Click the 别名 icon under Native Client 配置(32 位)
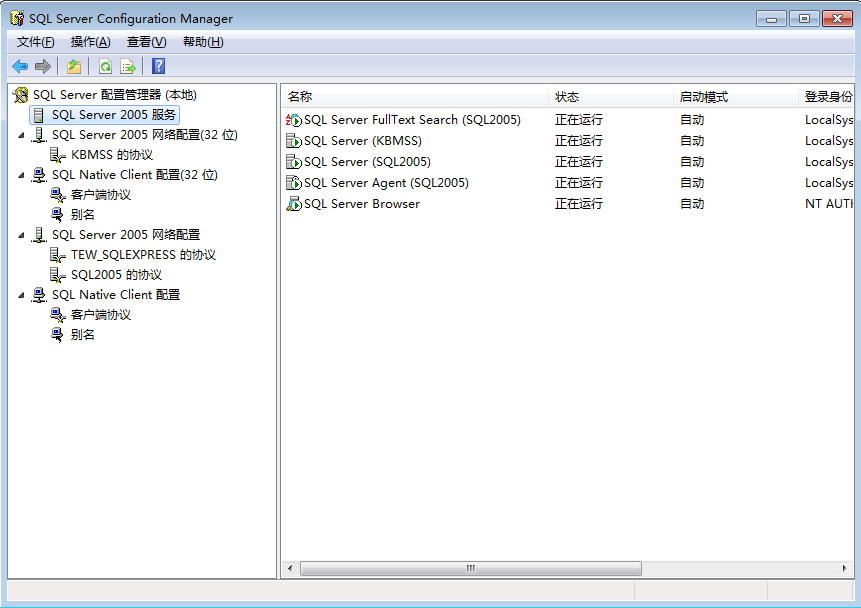This screenshot has height=608, width=861. pyautogui.click(x=57, y=215)
